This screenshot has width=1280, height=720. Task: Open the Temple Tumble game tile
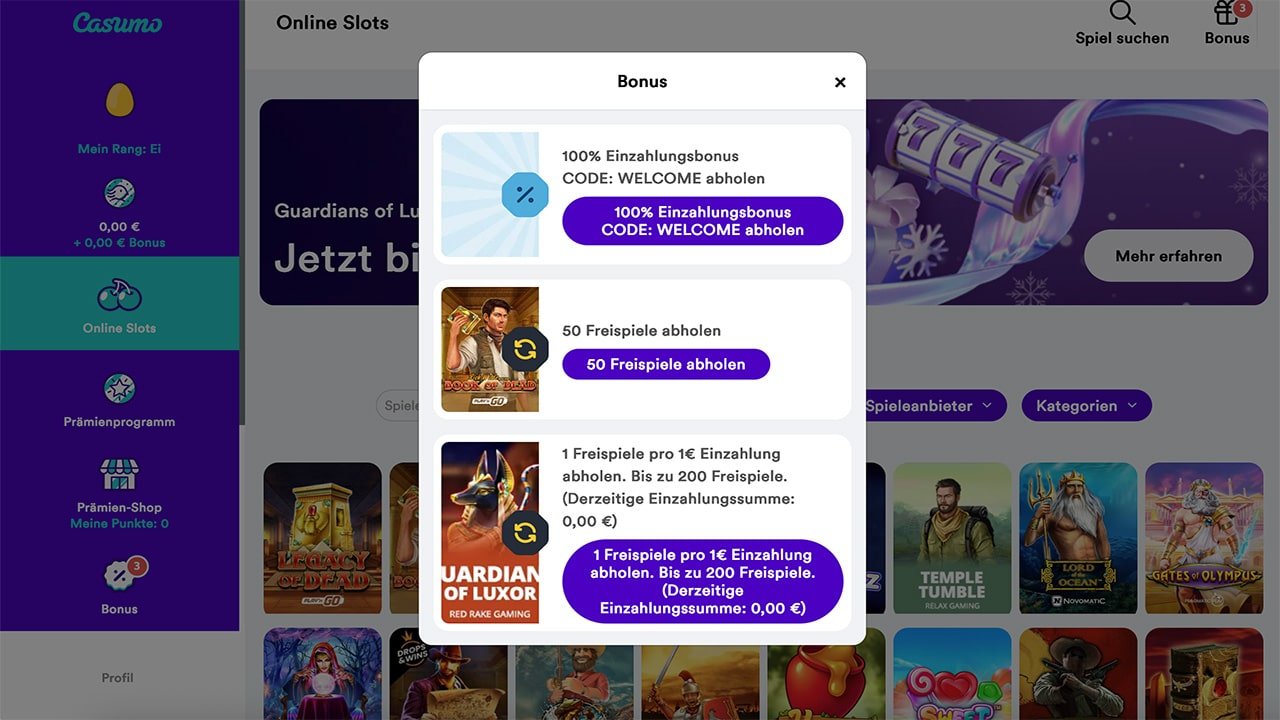952,538
